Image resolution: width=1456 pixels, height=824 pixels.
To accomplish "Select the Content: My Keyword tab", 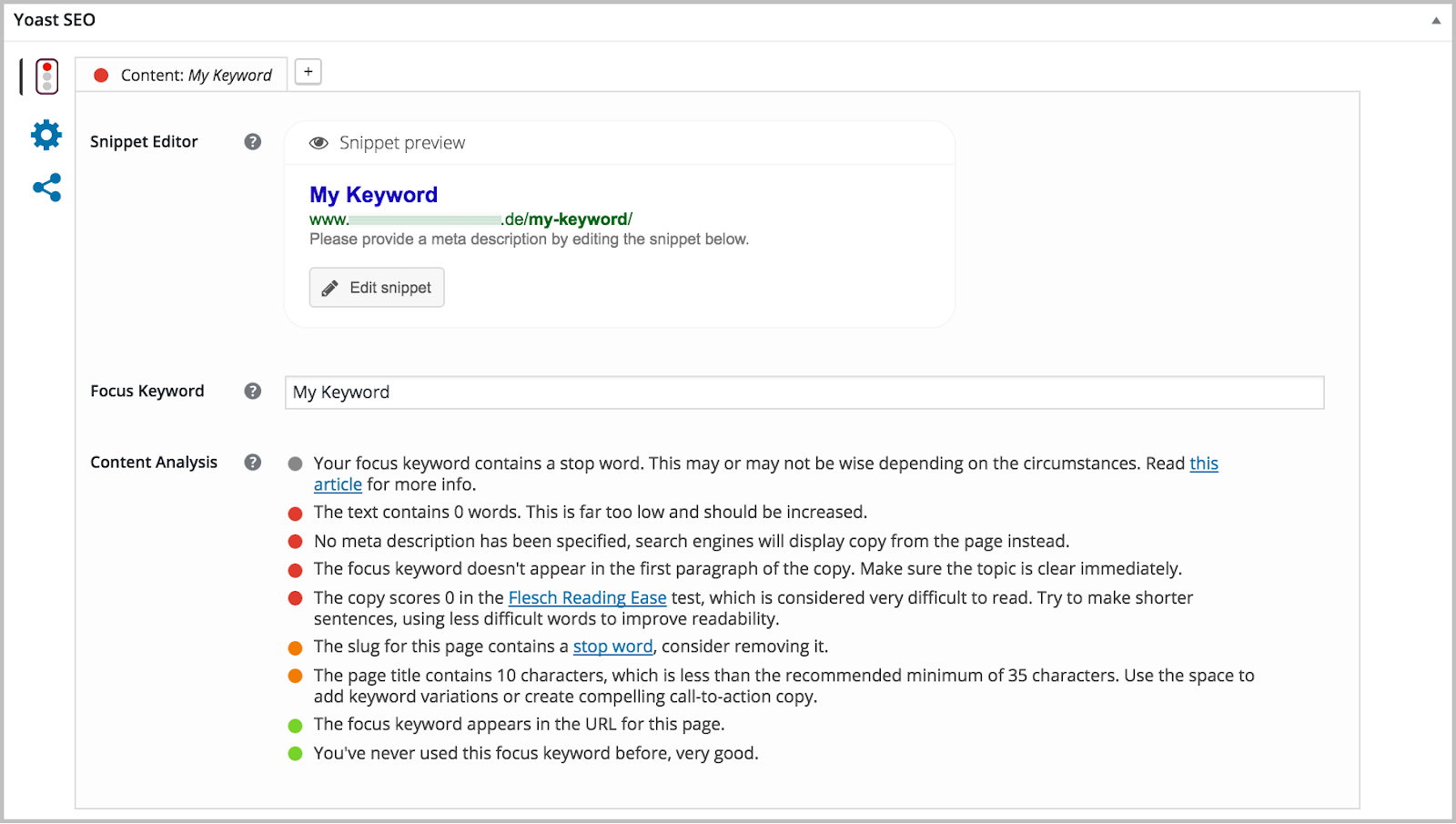I will pyautogui.click(x=181, y=75).
